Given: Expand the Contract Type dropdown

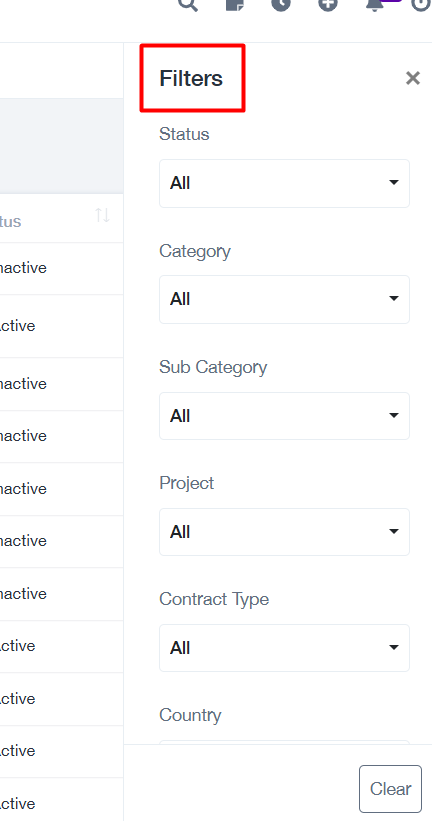Looking at the screenshot, I should tap(284, 648).
